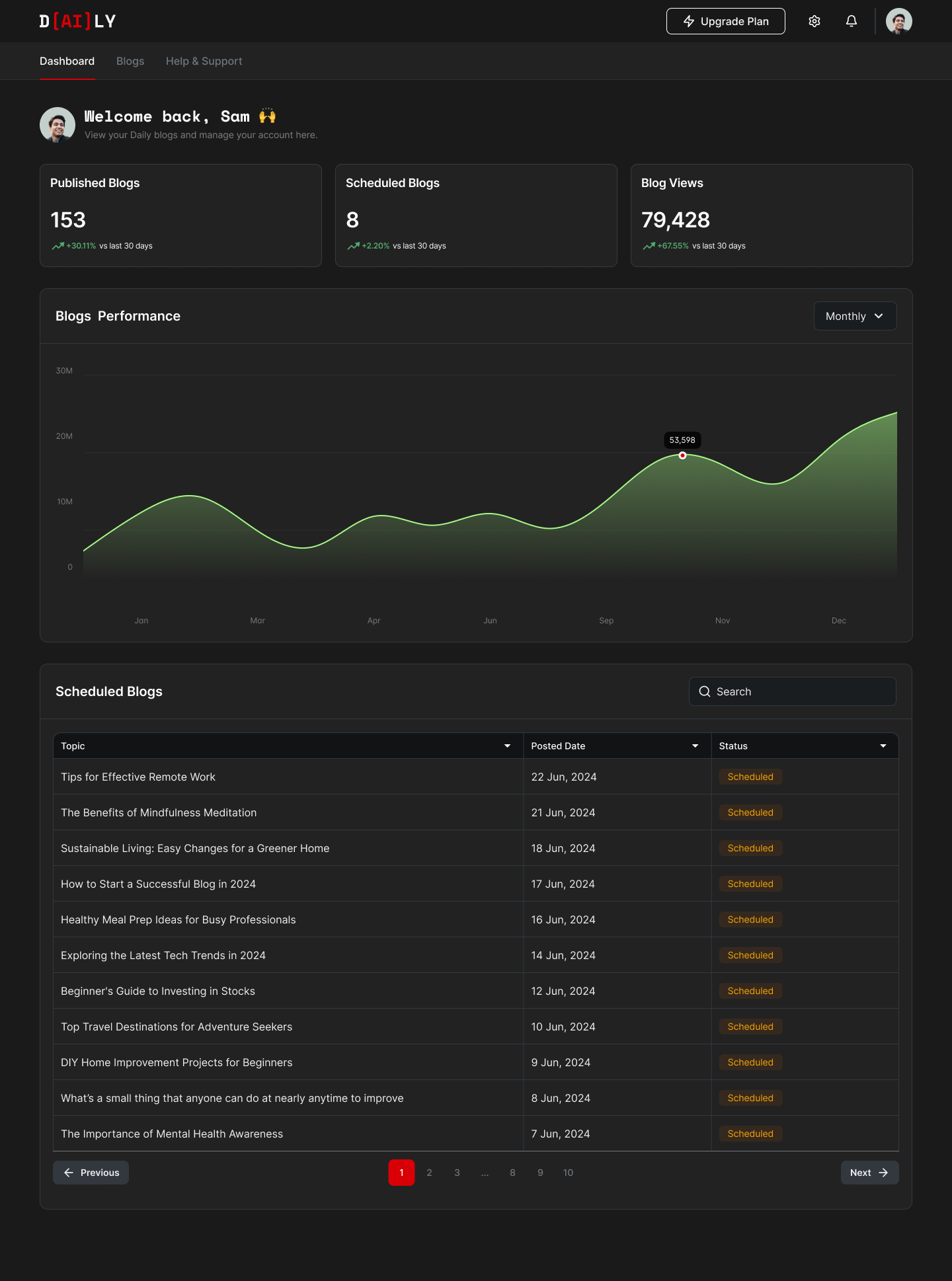Click the welcome section profile picture
952x1281 pixels.
tap(58, 125)
